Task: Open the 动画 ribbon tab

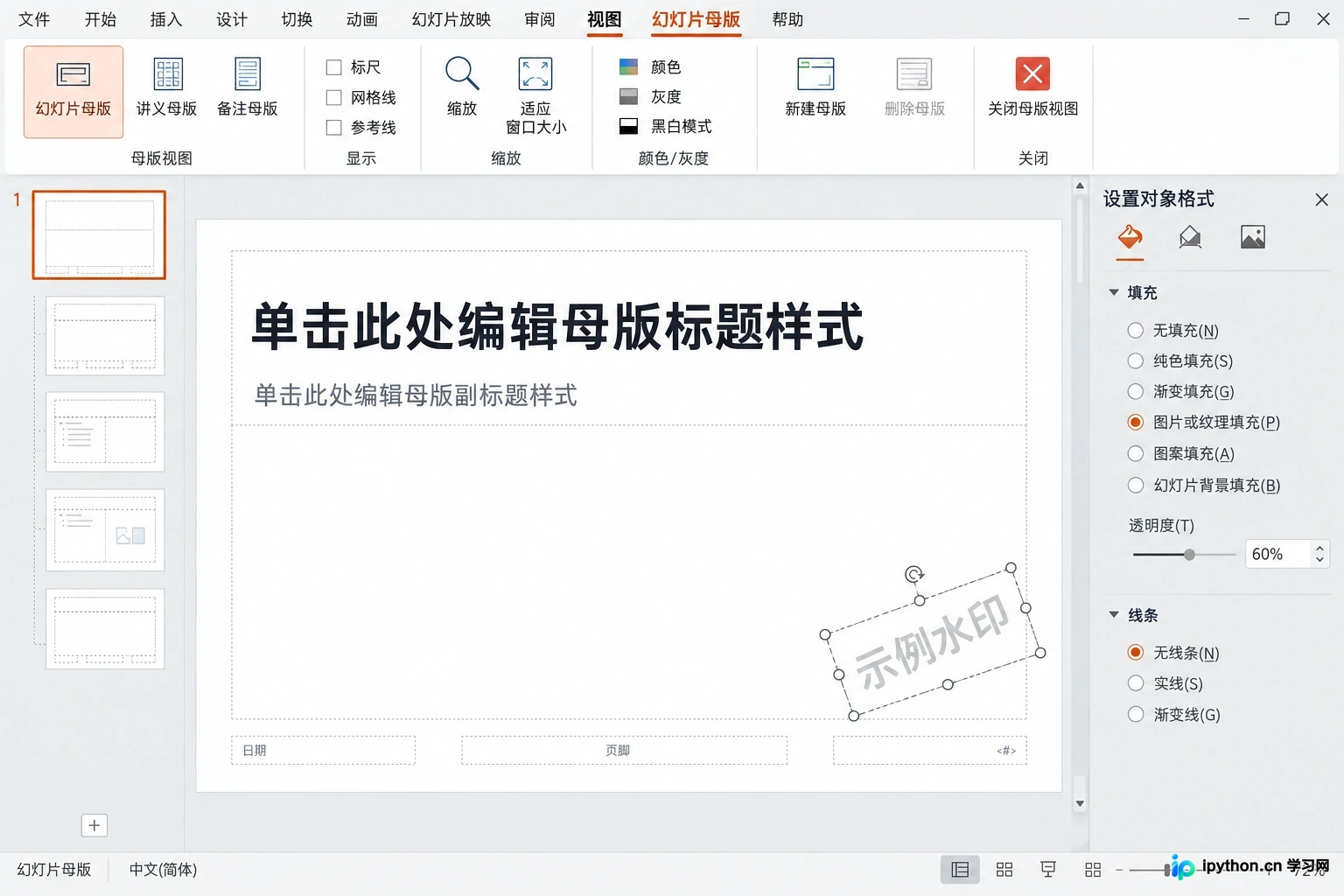Action: [x=361, y=19]
